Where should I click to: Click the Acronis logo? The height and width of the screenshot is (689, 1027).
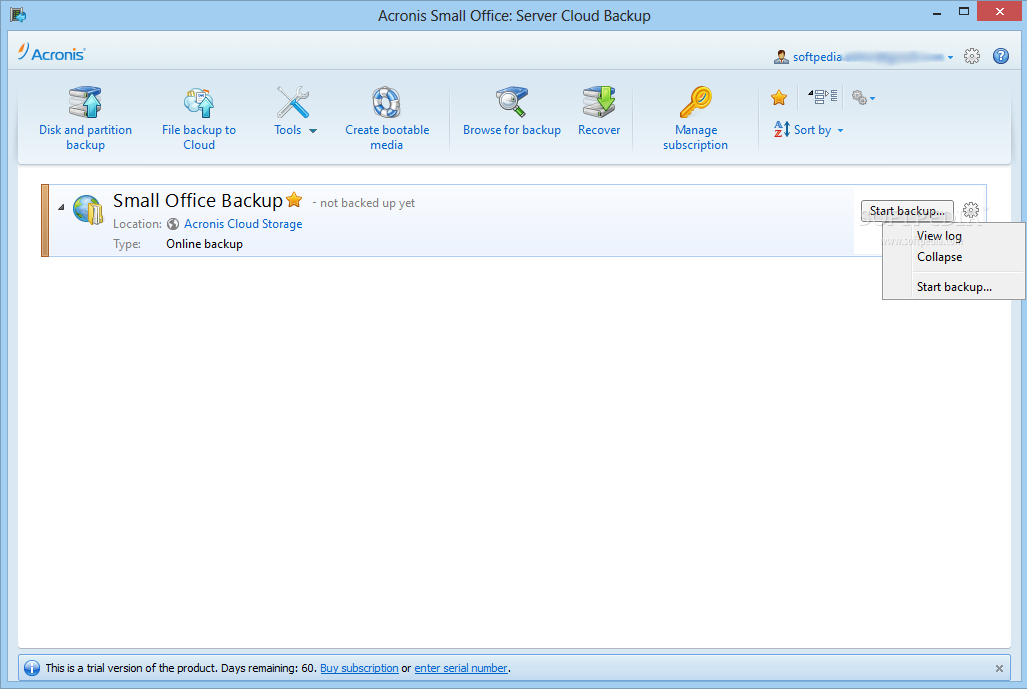(52, 53)
